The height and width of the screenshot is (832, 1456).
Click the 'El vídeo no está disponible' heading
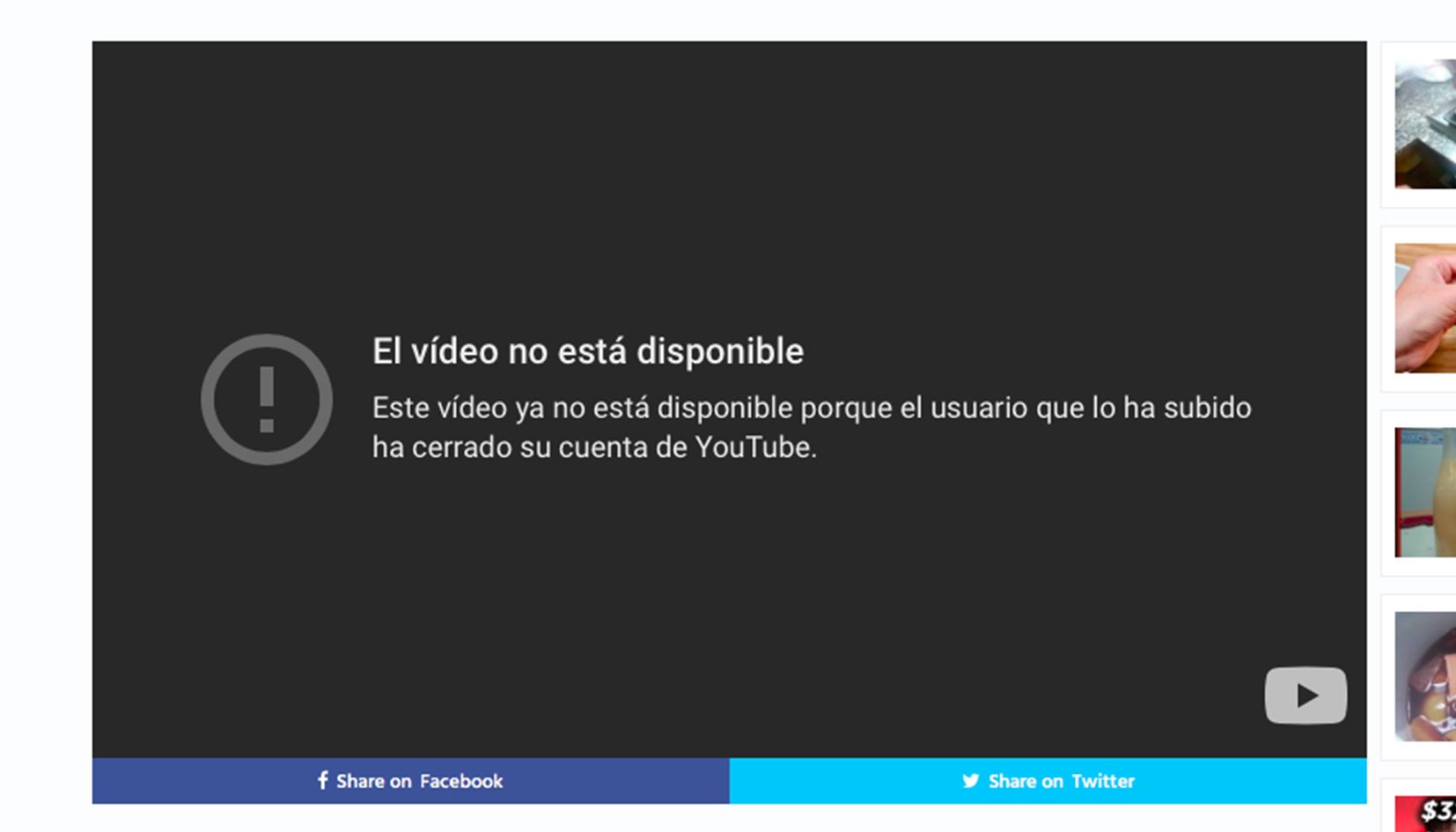(x=587, y=351)
